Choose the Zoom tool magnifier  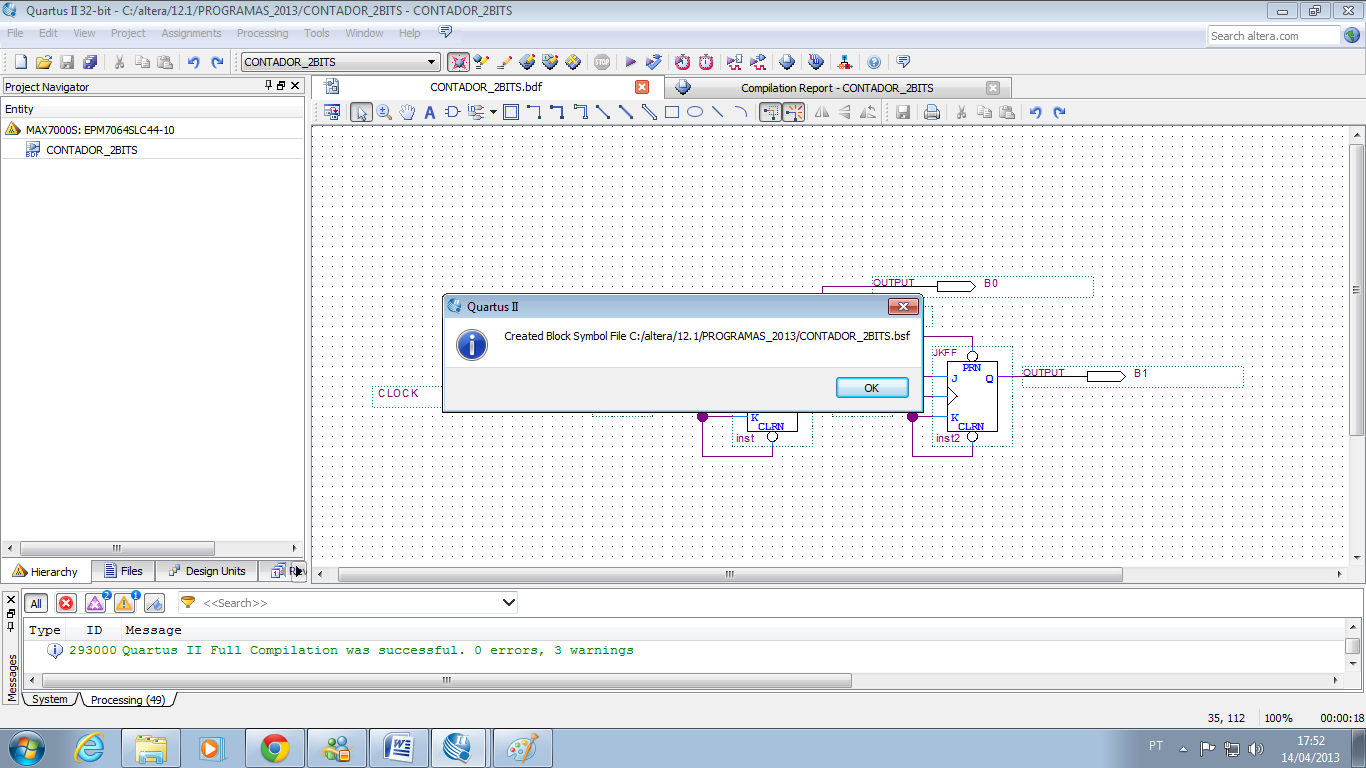coord(384,112)
